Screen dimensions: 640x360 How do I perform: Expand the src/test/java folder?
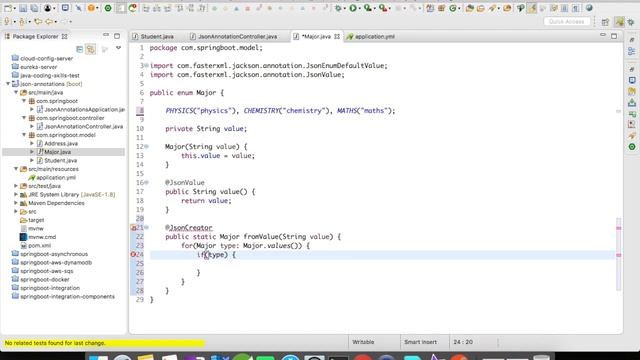click(x=16, y=186)
